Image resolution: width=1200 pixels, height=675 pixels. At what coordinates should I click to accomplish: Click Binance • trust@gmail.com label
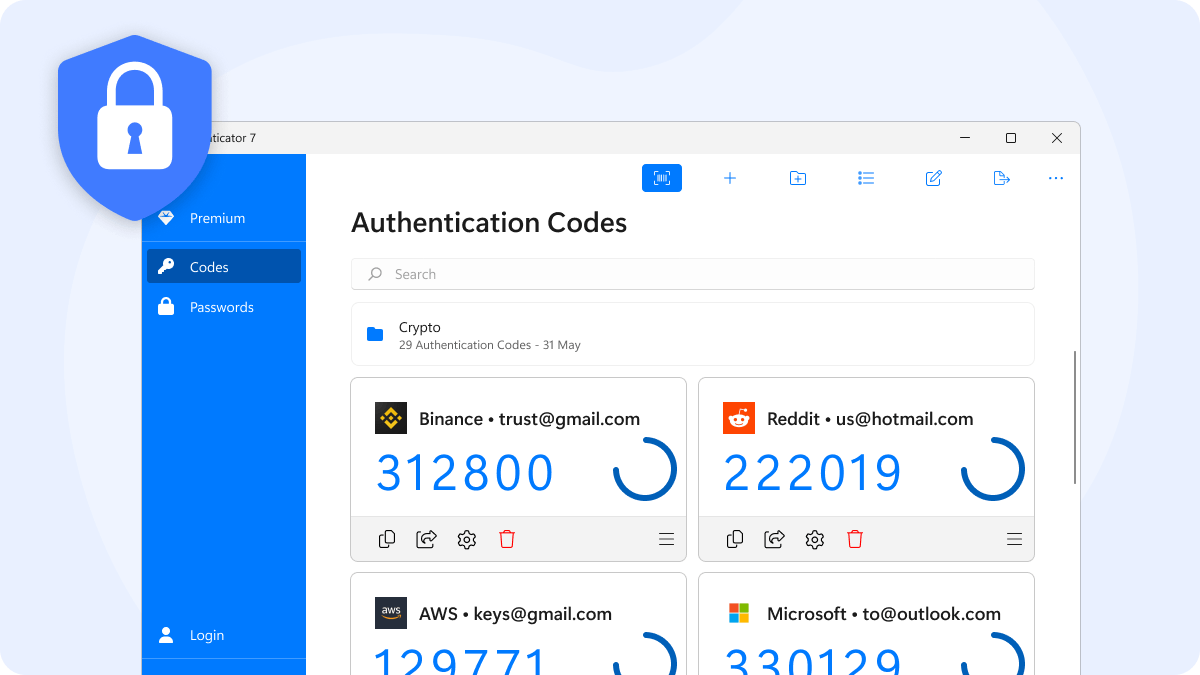[x=529, y=419]
